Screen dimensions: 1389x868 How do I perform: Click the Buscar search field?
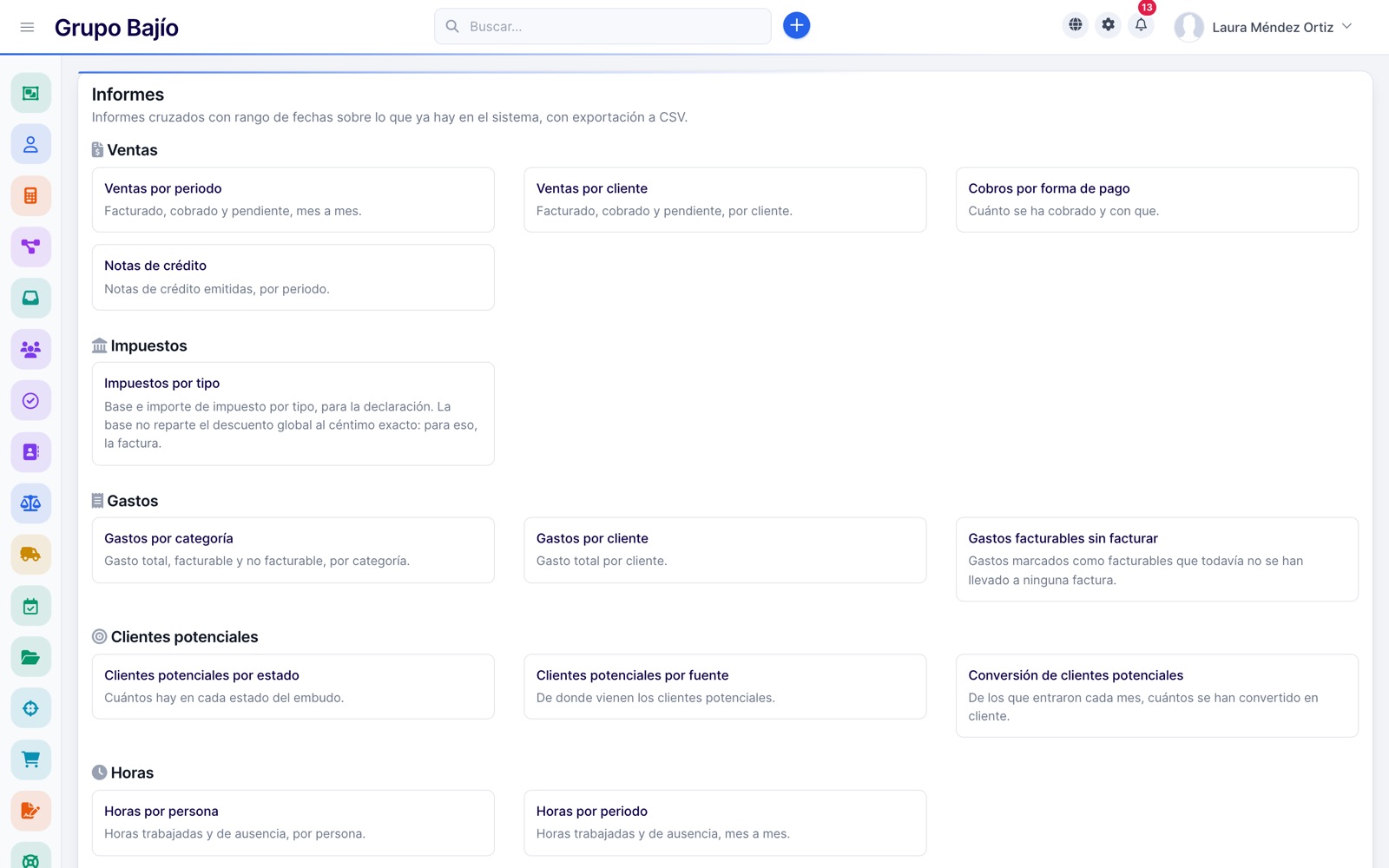pyautogui.click(x=602, y=26)
